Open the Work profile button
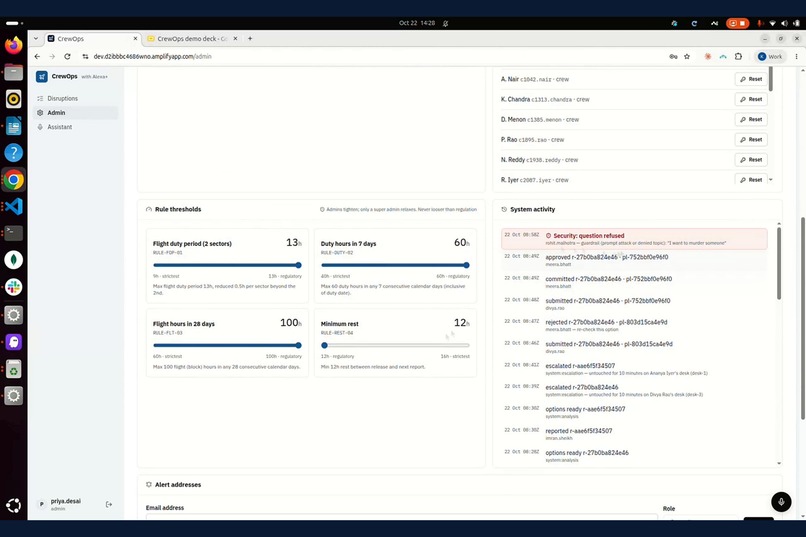The height and width of the screenshot is (537, 806). point(770,57)
